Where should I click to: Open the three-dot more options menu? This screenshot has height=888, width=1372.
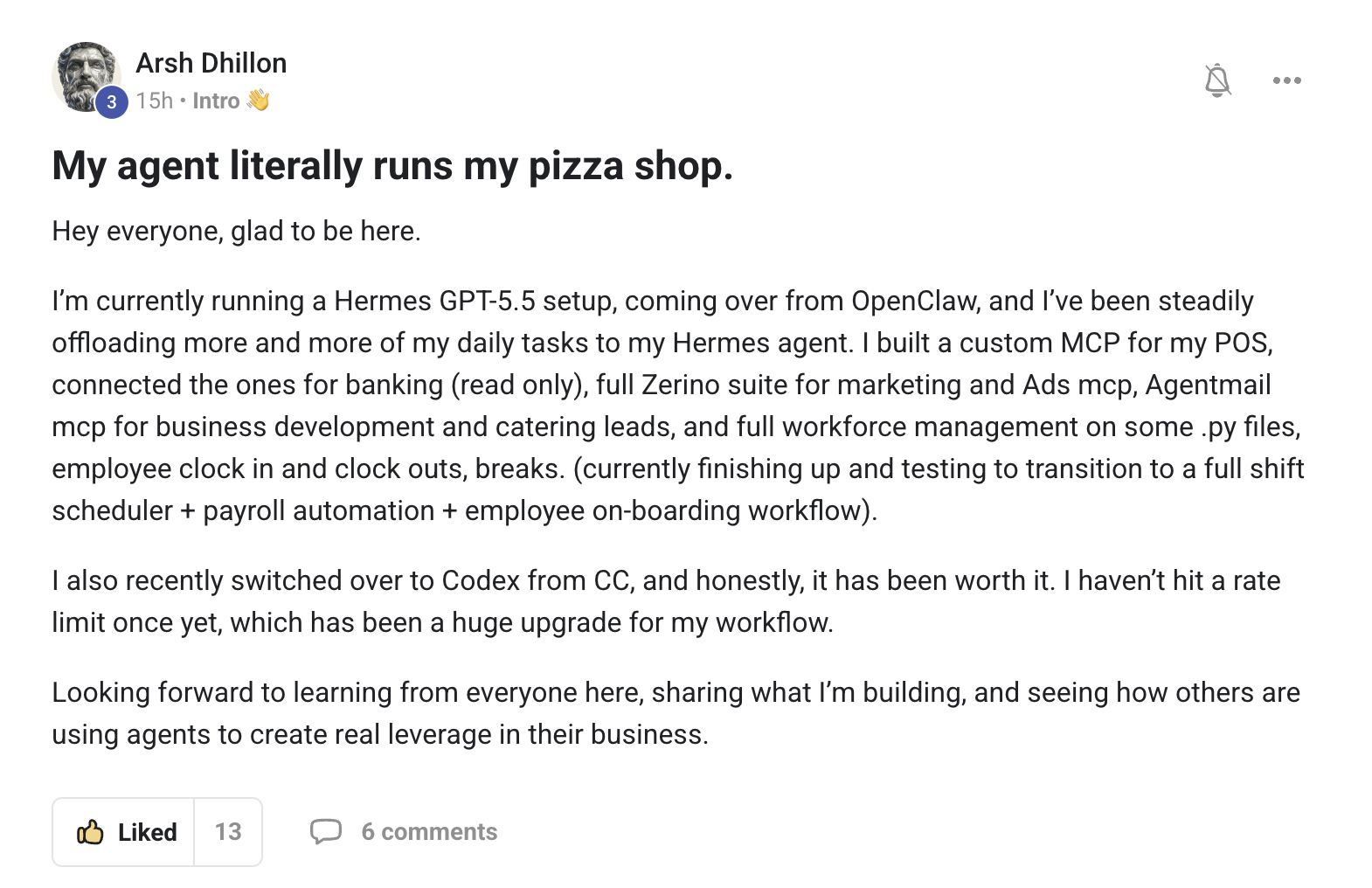(x=1286, y=80)
